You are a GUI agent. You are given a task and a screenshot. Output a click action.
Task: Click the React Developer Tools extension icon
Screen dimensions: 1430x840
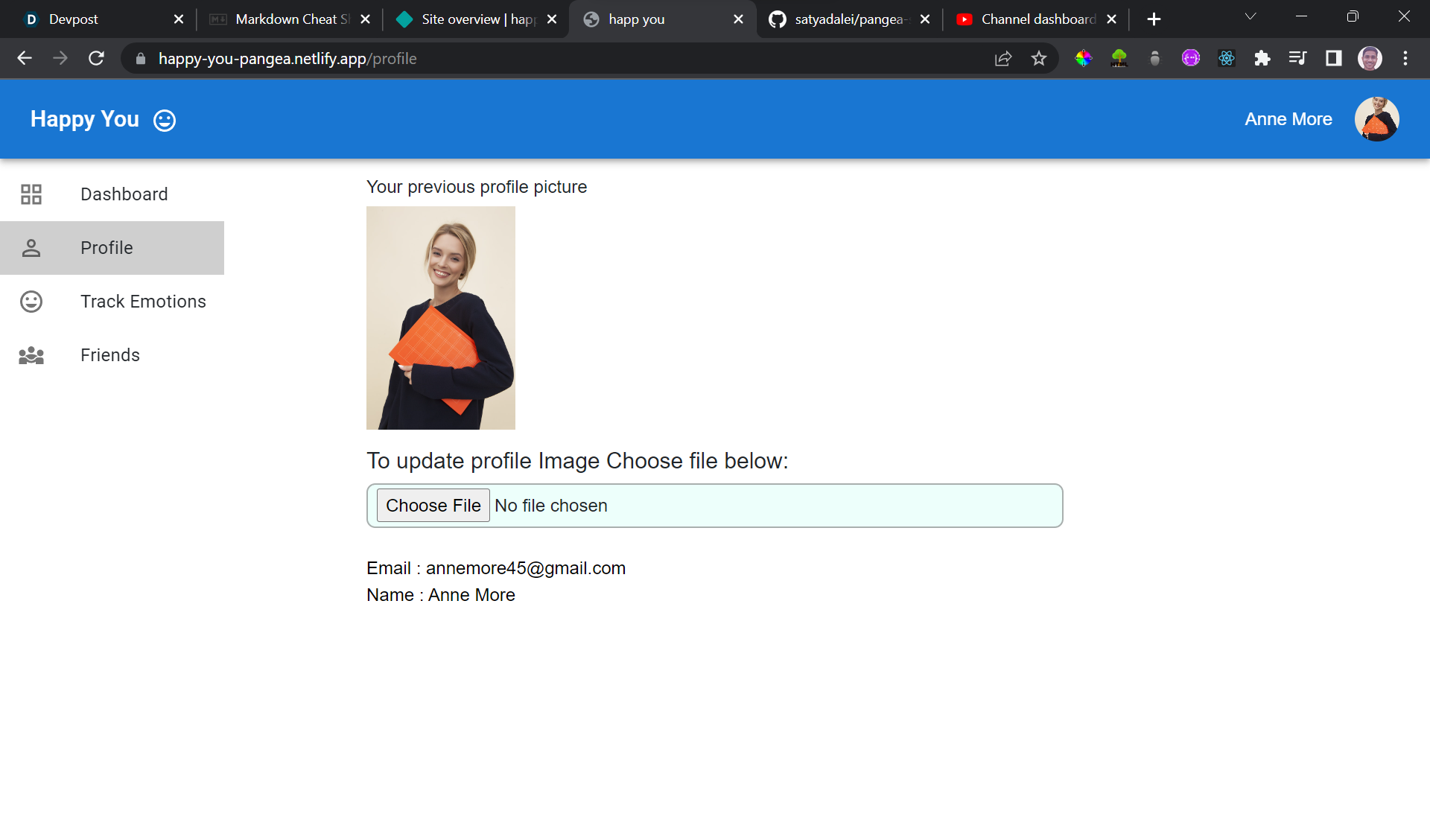tap(1226, 59)
